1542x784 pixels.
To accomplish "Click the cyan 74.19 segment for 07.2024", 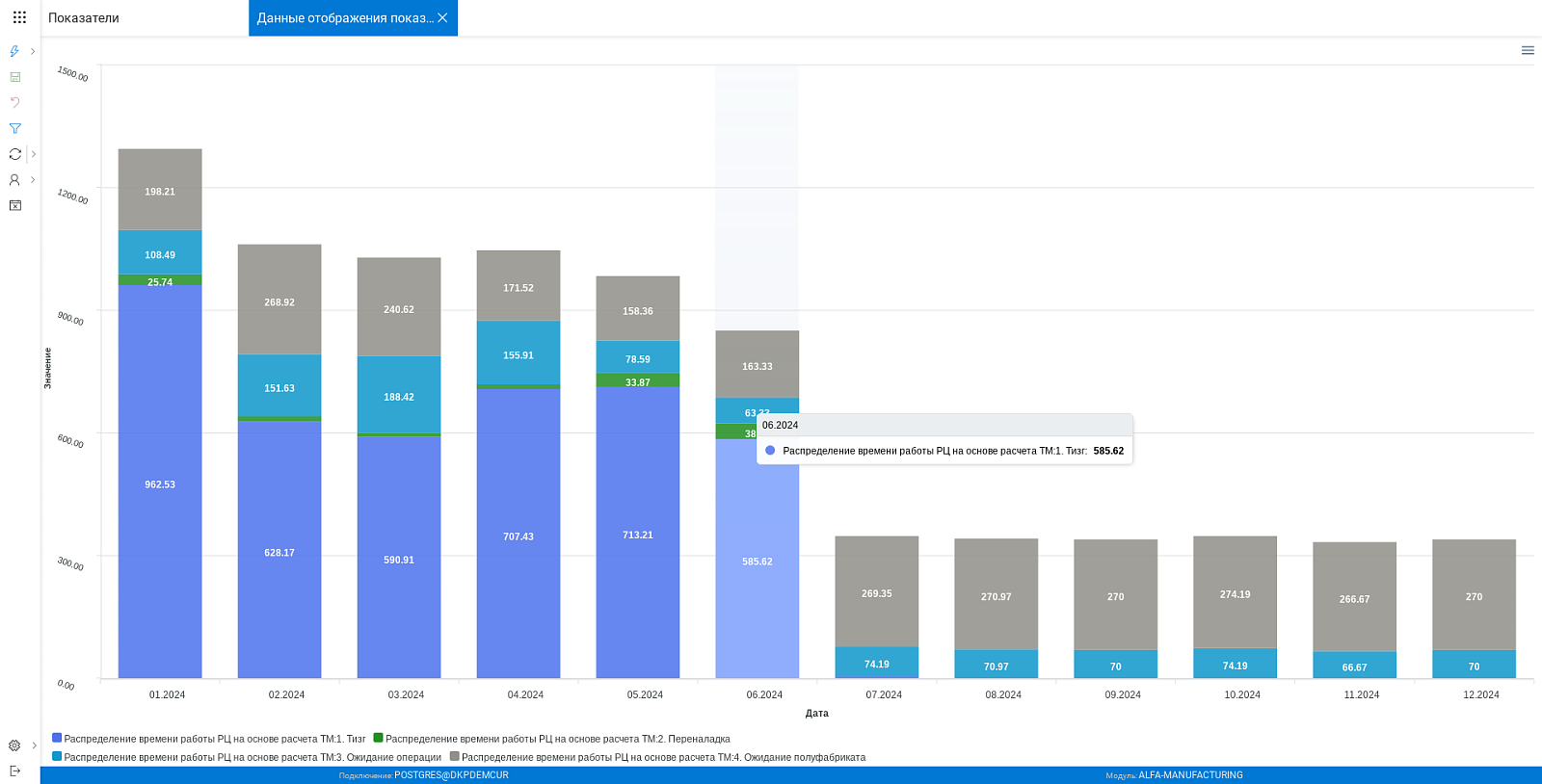I will tap(877, 663).
